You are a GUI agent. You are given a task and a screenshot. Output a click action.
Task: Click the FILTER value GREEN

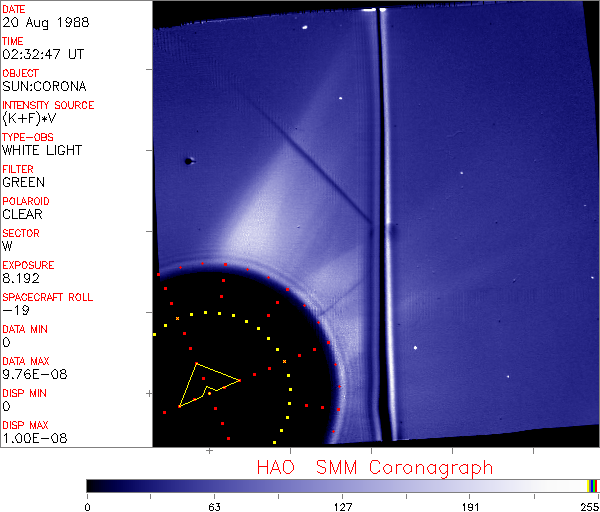(23, 182)
